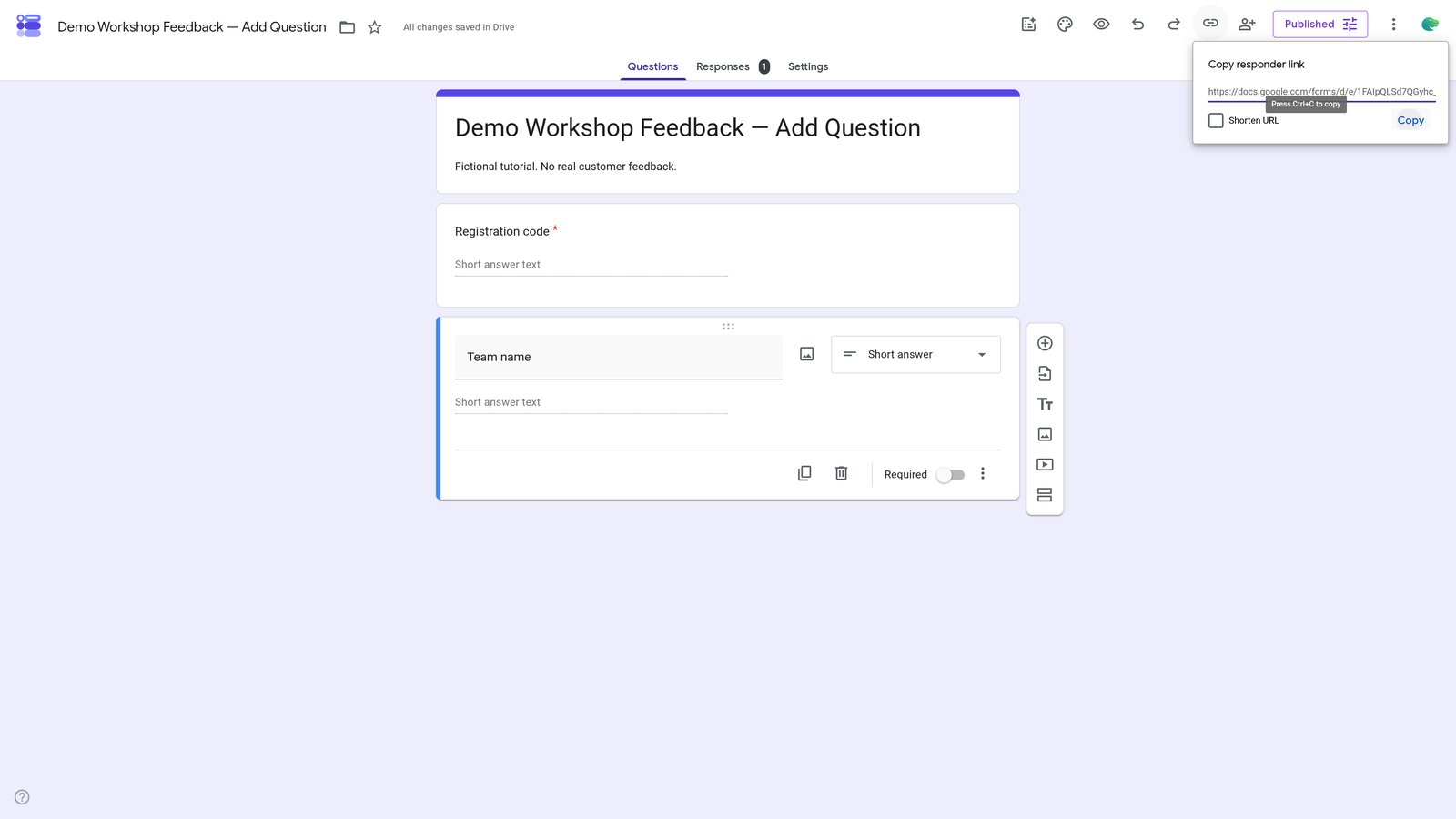Toggle the Required switch on
1456x819 pixels.
(x=951, y=475)
